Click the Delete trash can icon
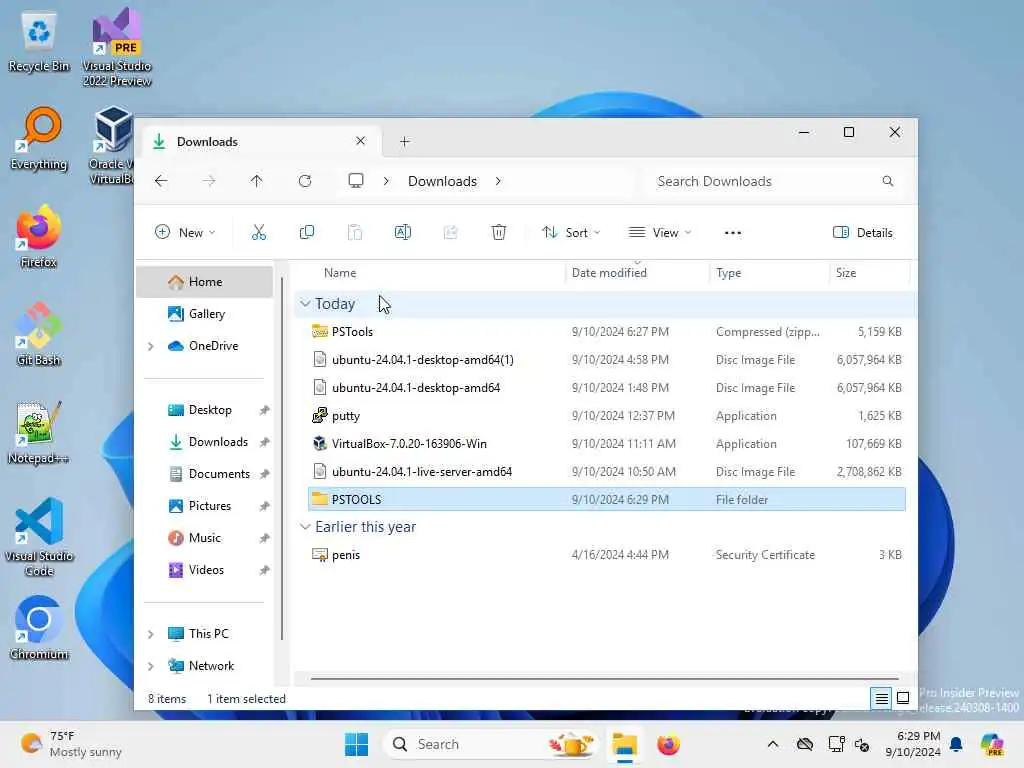This screenshot has width=1024, height=768. click(x=499, y=232)
